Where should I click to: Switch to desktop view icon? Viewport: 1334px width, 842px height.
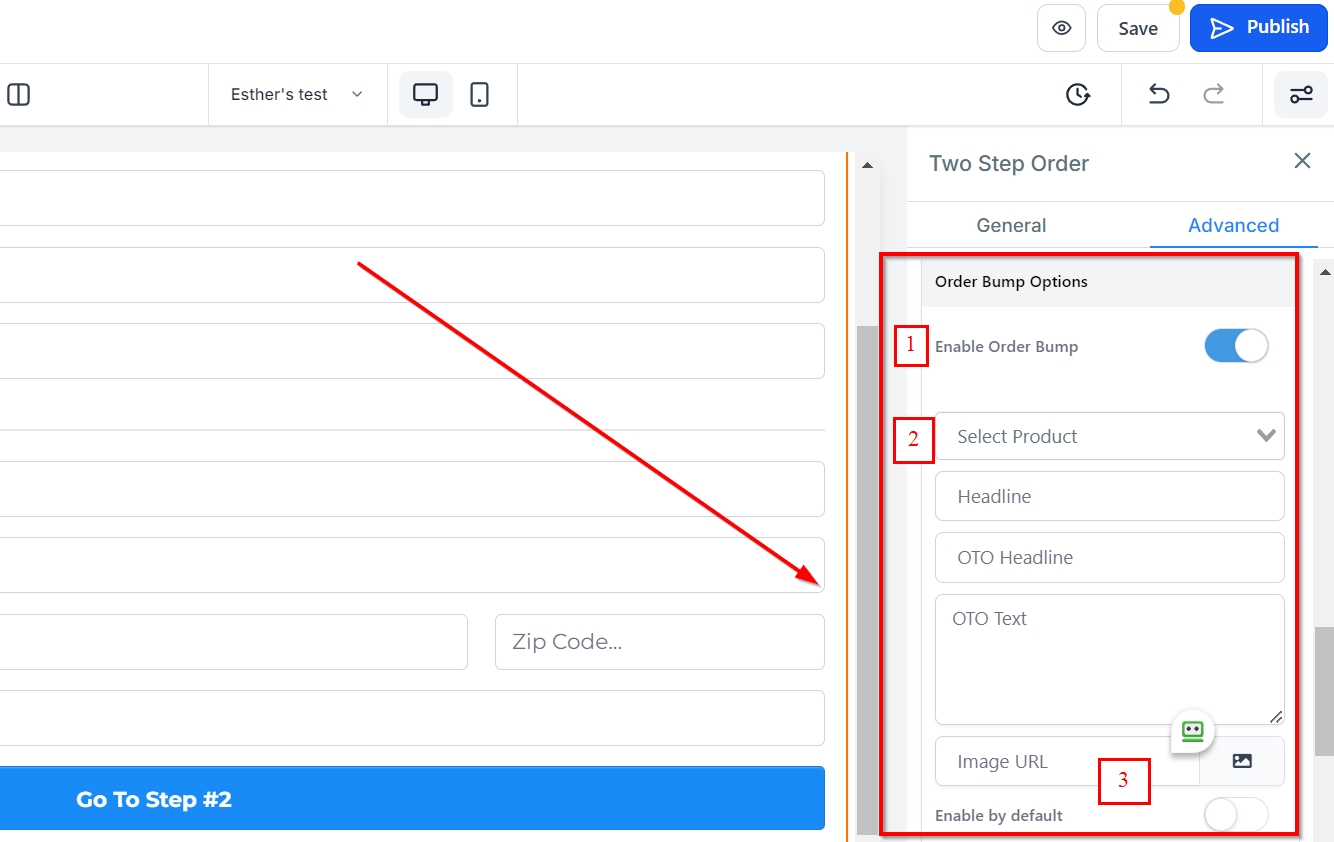[426, 95]
